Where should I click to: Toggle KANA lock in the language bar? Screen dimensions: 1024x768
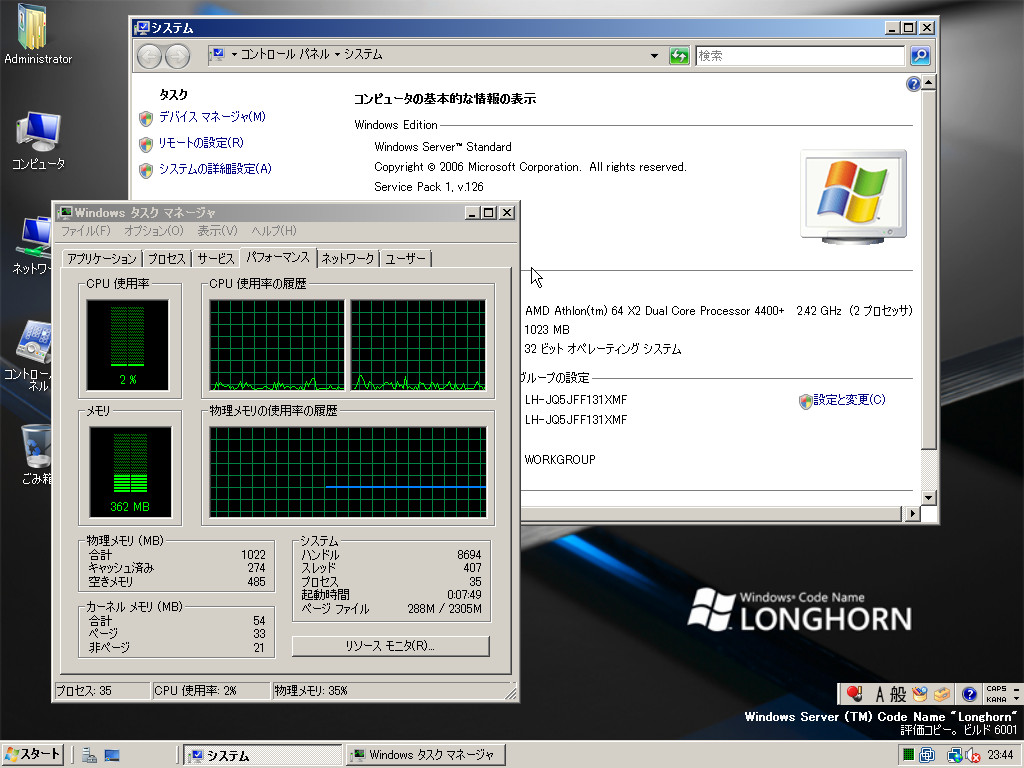pyautogui.click(x=996, y=699)
